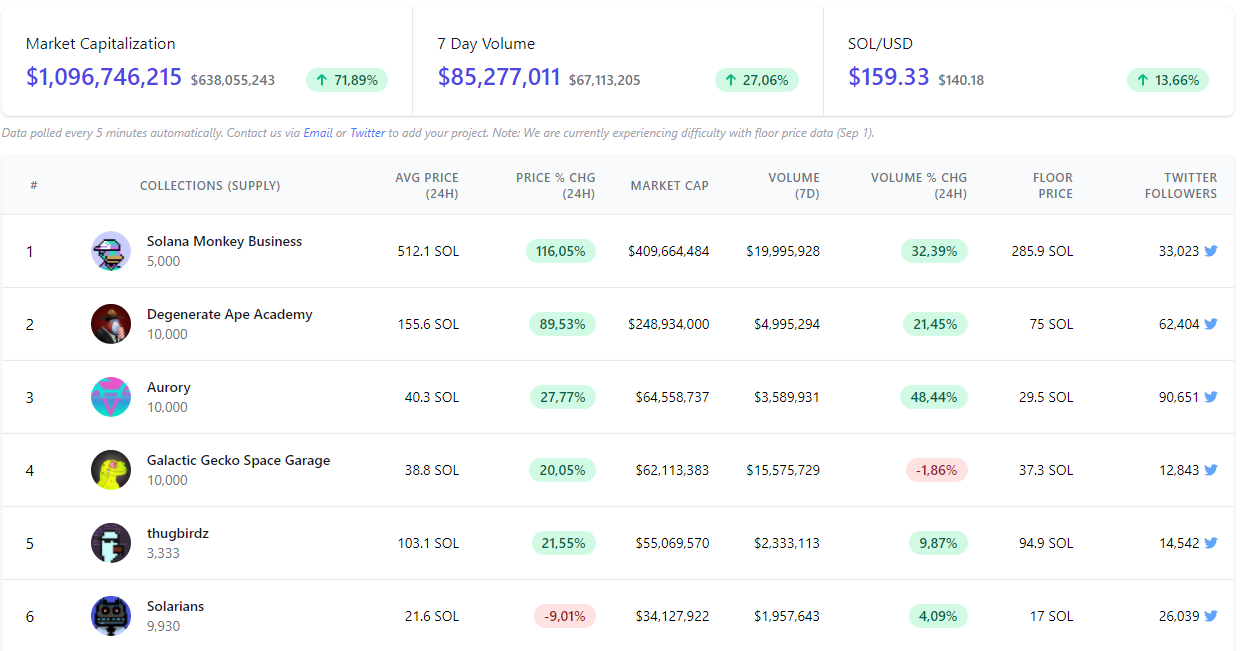
Task: Open the Solana Monkey Business collection name
Action: [x=224, y=241]
